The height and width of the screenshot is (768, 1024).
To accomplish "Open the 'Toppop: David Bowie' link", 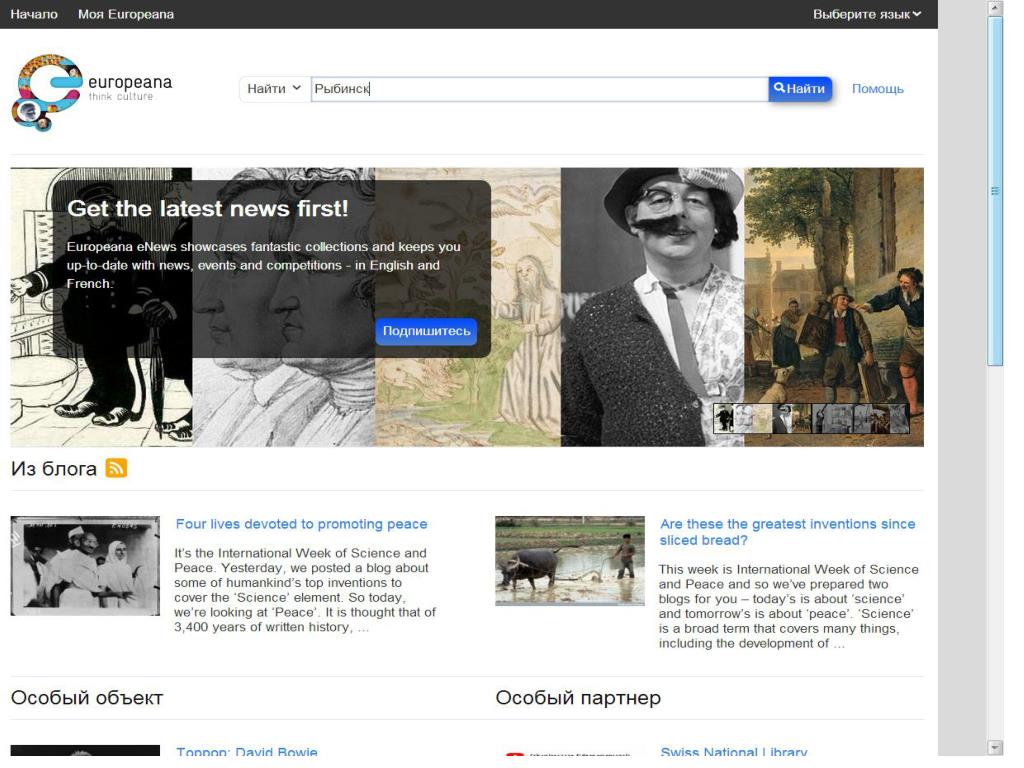I will click(x=247, y=752).
